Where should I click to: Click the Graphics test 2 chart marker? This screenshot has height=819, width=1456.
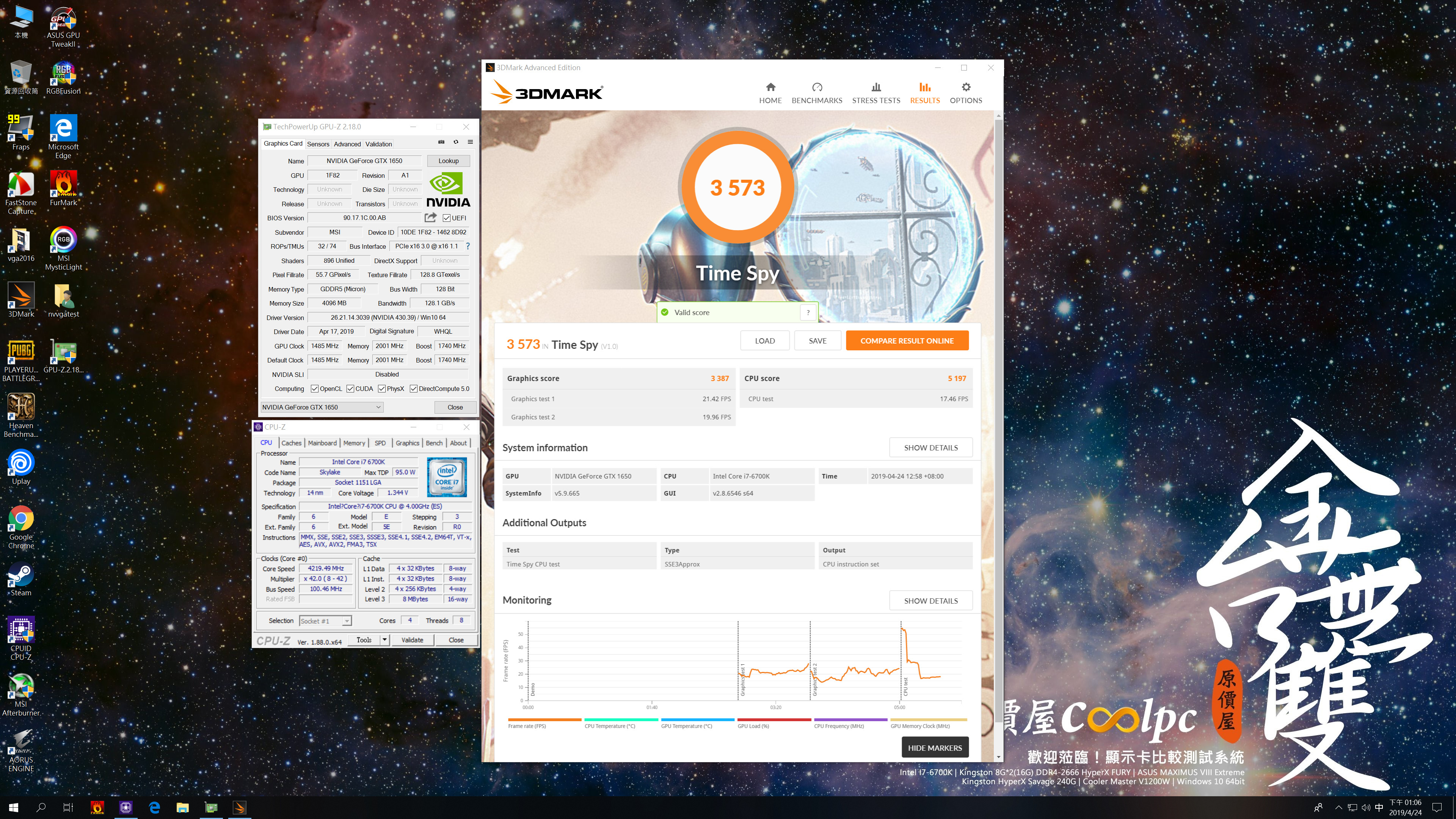[x=814, y=679]
